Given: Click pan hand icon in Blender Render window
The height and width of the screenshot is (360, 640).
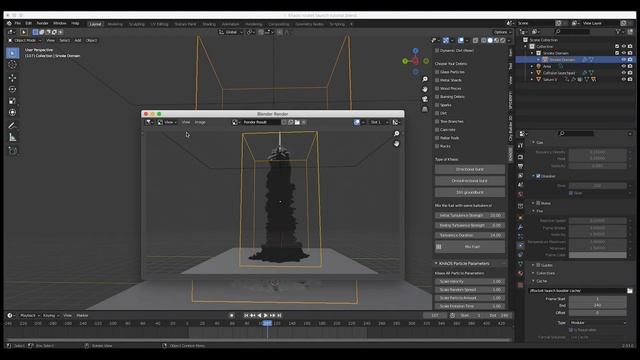Looking at the screenshot, I should 396,144.
